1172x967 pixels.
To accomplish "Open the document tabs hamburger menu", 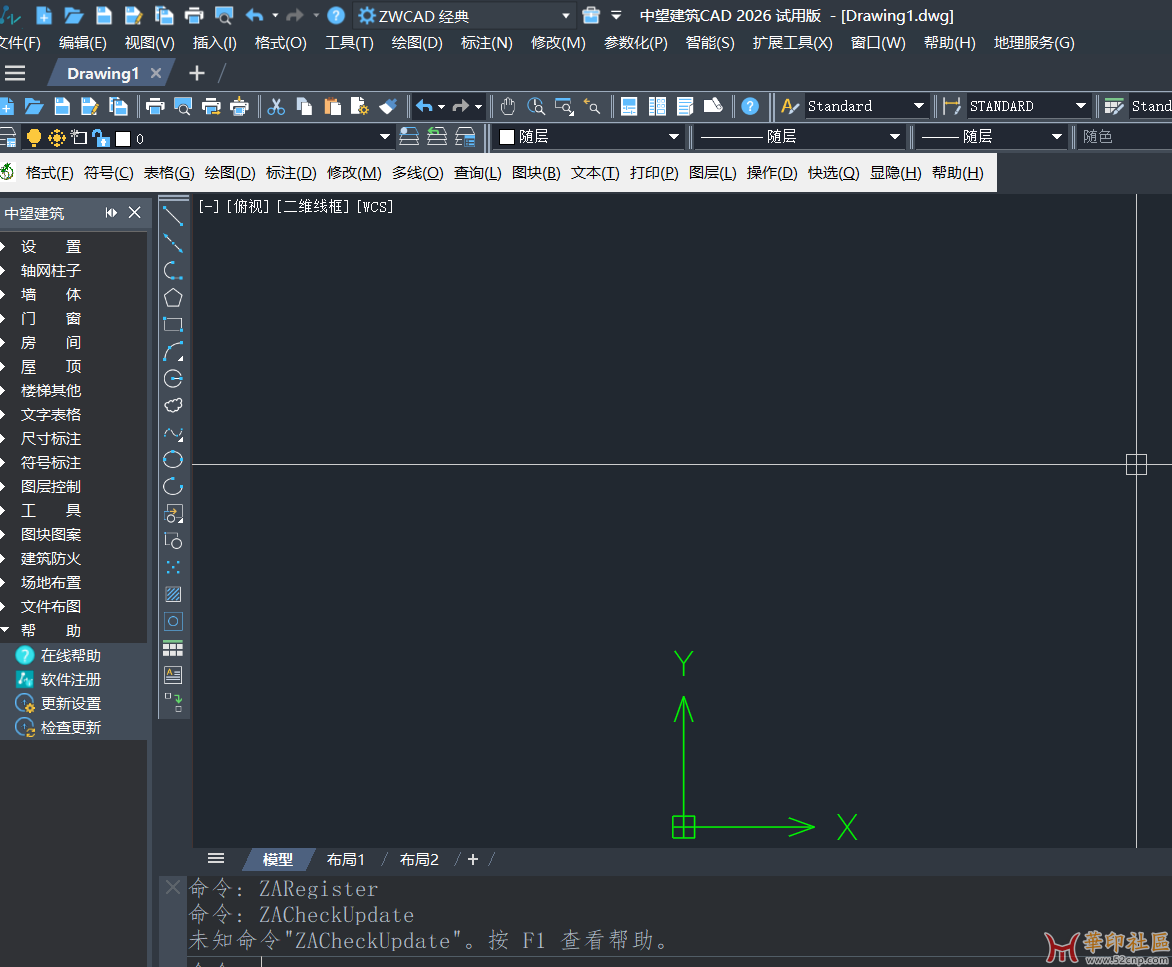I will (15, 73).
